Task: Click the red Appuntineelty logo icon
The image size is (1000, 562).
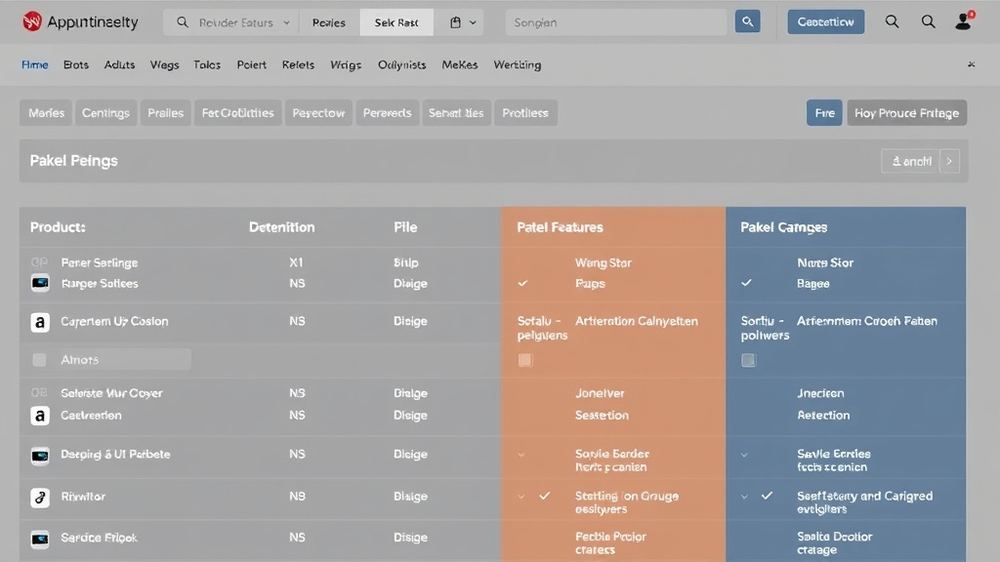Action: 32,22
